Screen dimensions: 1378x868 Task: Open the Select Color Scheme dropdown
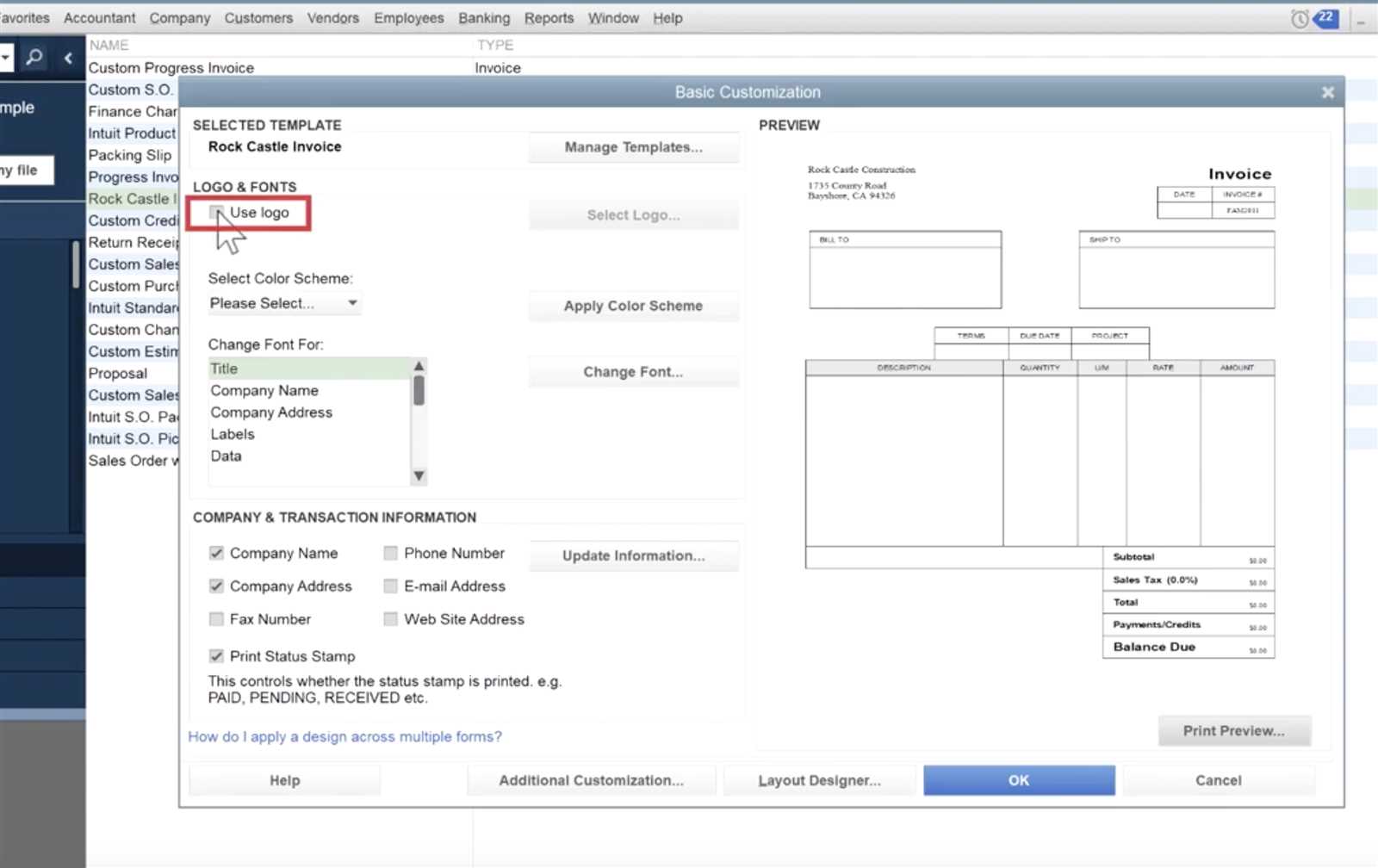point(284,303)
